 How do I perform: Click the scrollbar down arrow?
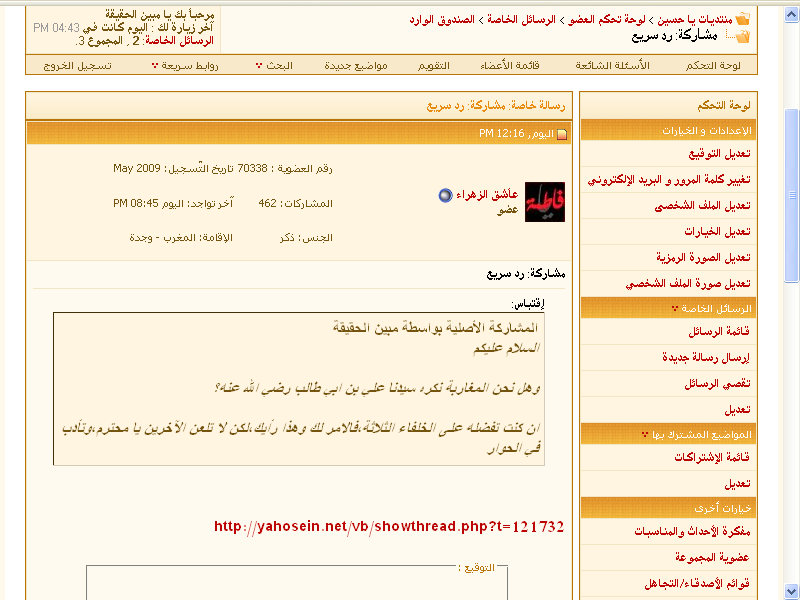(791, 590)
